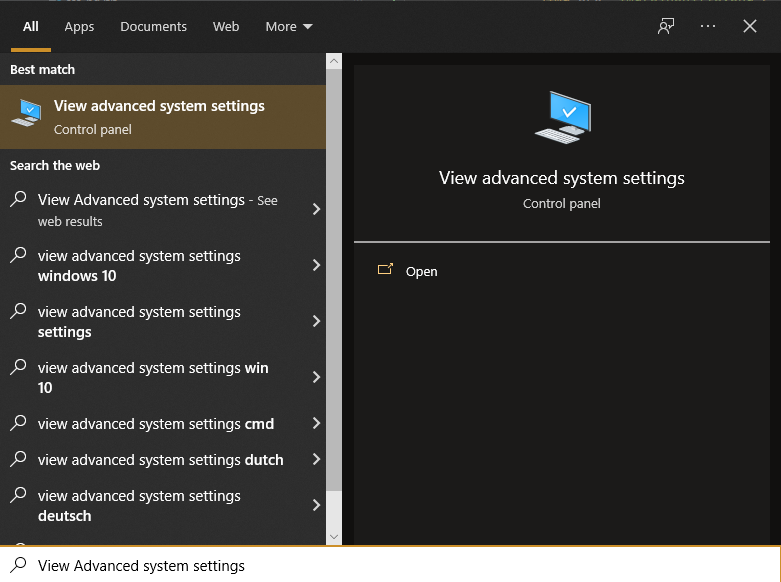781x582 pixels.
Task: Open the three-dots options menu
Action: pos(708,27)
